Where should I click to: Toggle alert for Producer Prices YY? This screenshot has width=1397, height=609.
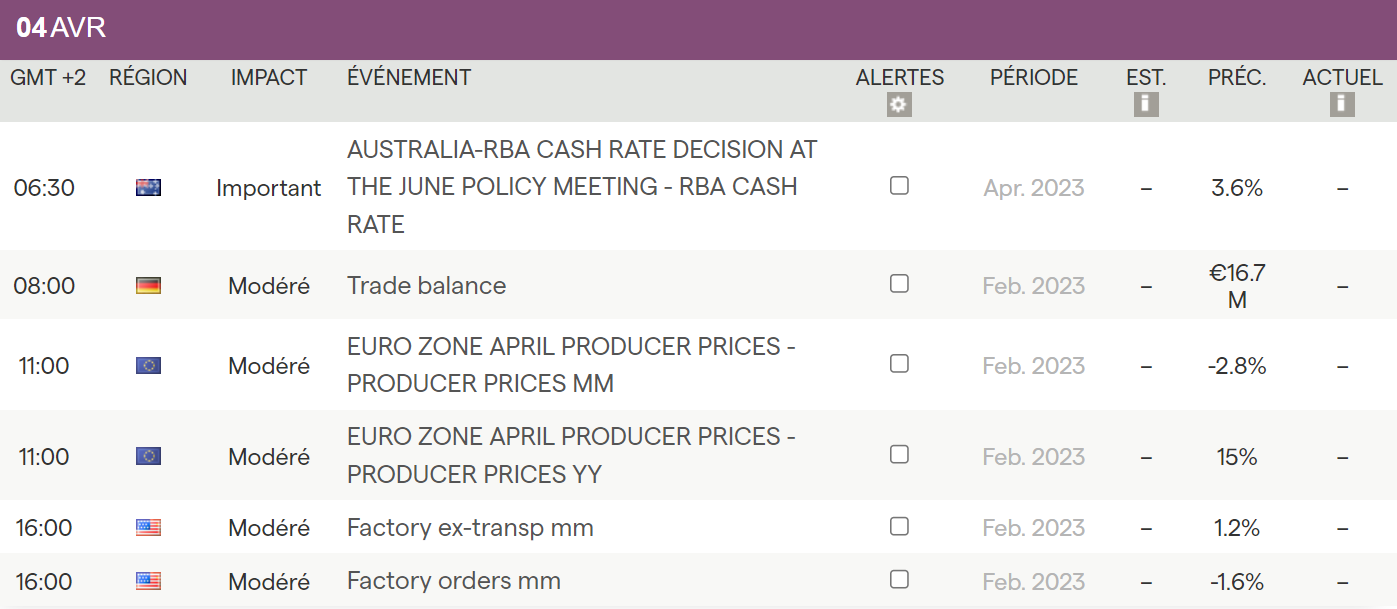tap(899, 455)
